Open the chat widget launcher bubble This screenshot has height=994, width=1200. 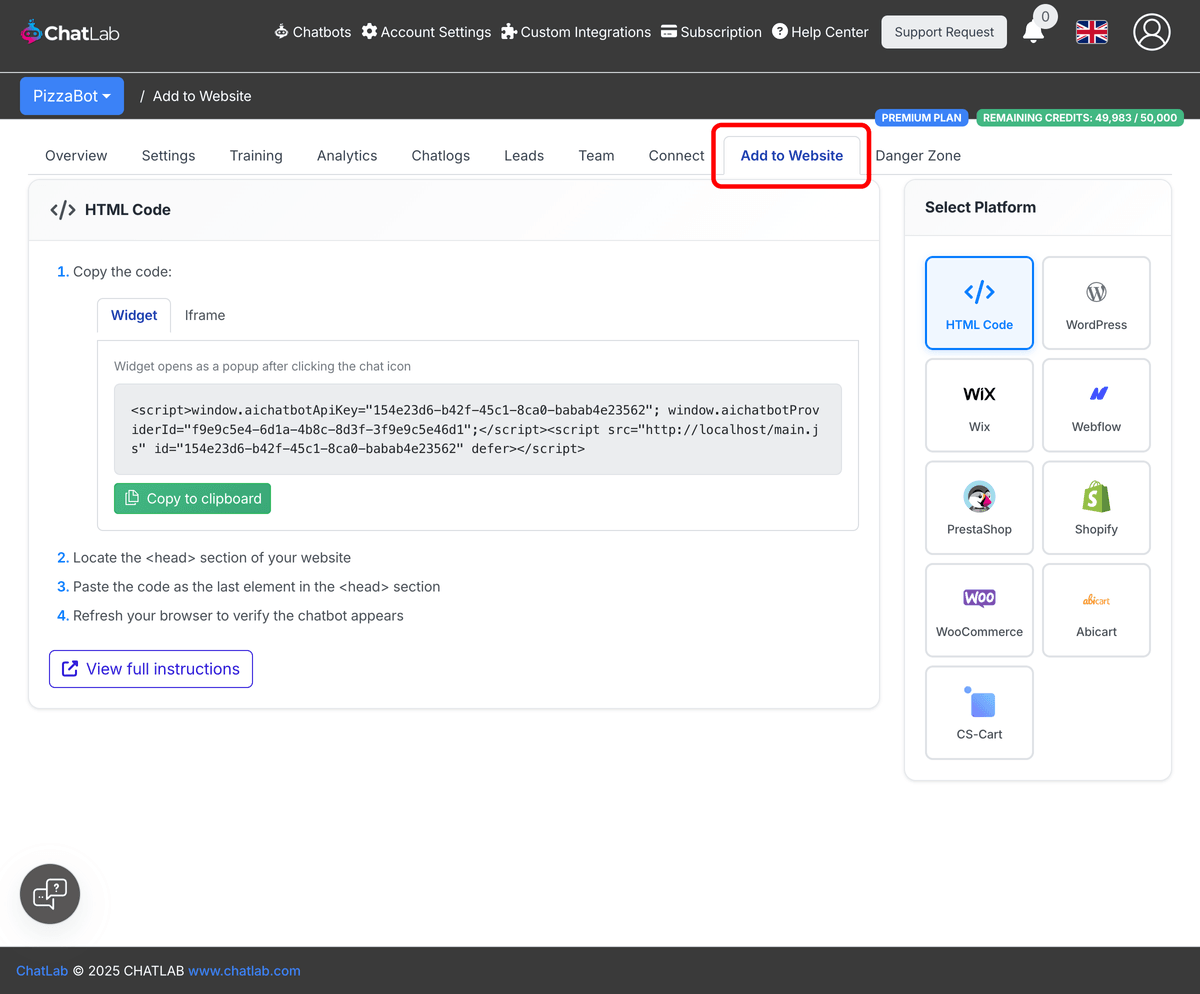tap(49, 893)
